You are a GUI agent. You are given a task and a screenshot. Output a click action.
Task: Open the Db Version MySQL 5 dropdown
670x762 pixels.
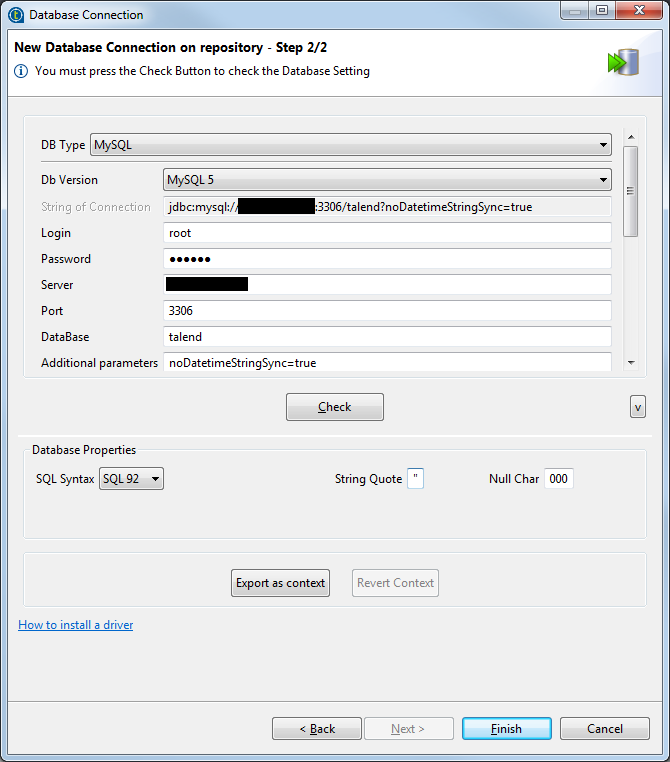pos(387,180)
